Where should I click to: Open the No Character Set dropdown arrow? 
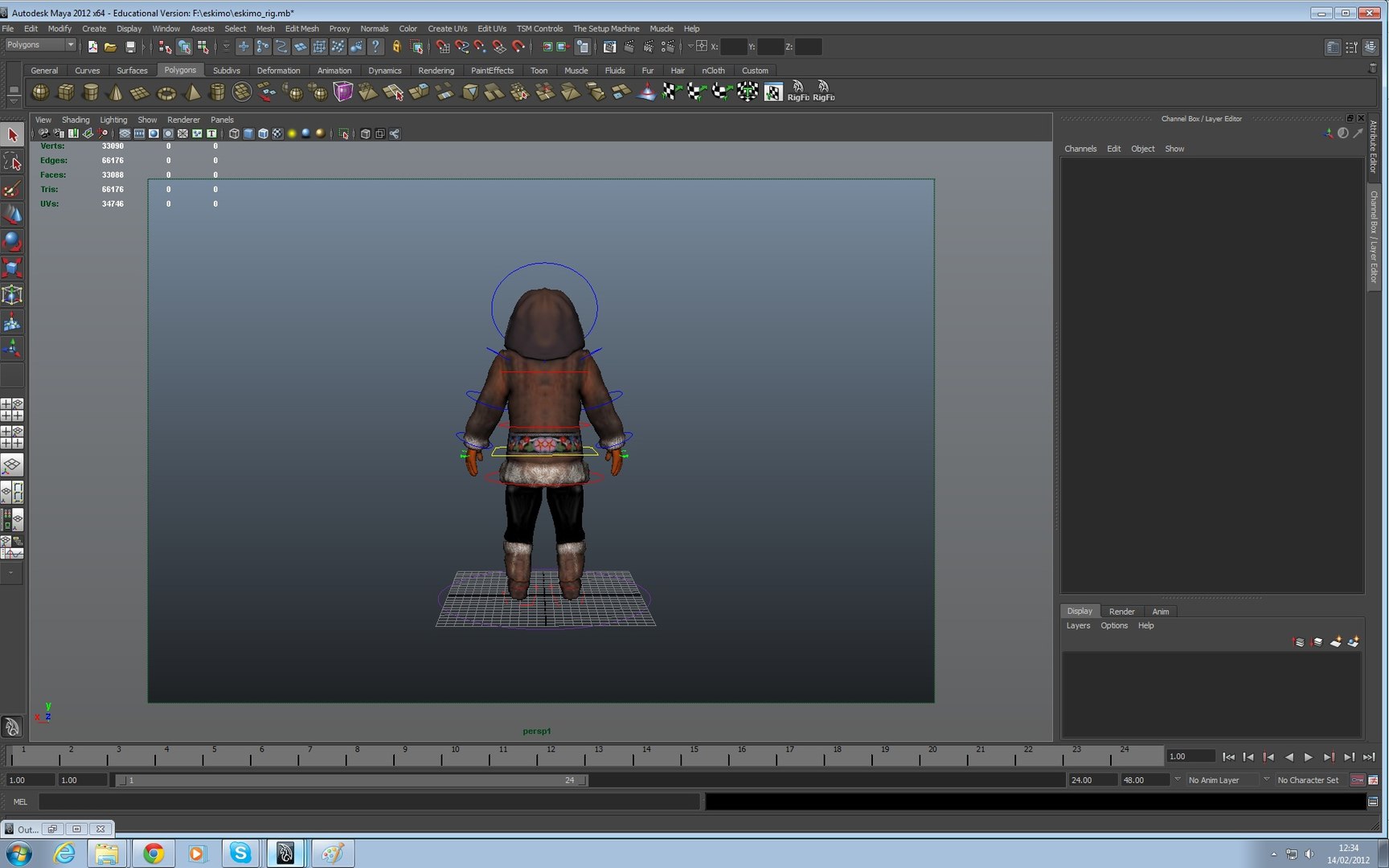pos(1266,780)
